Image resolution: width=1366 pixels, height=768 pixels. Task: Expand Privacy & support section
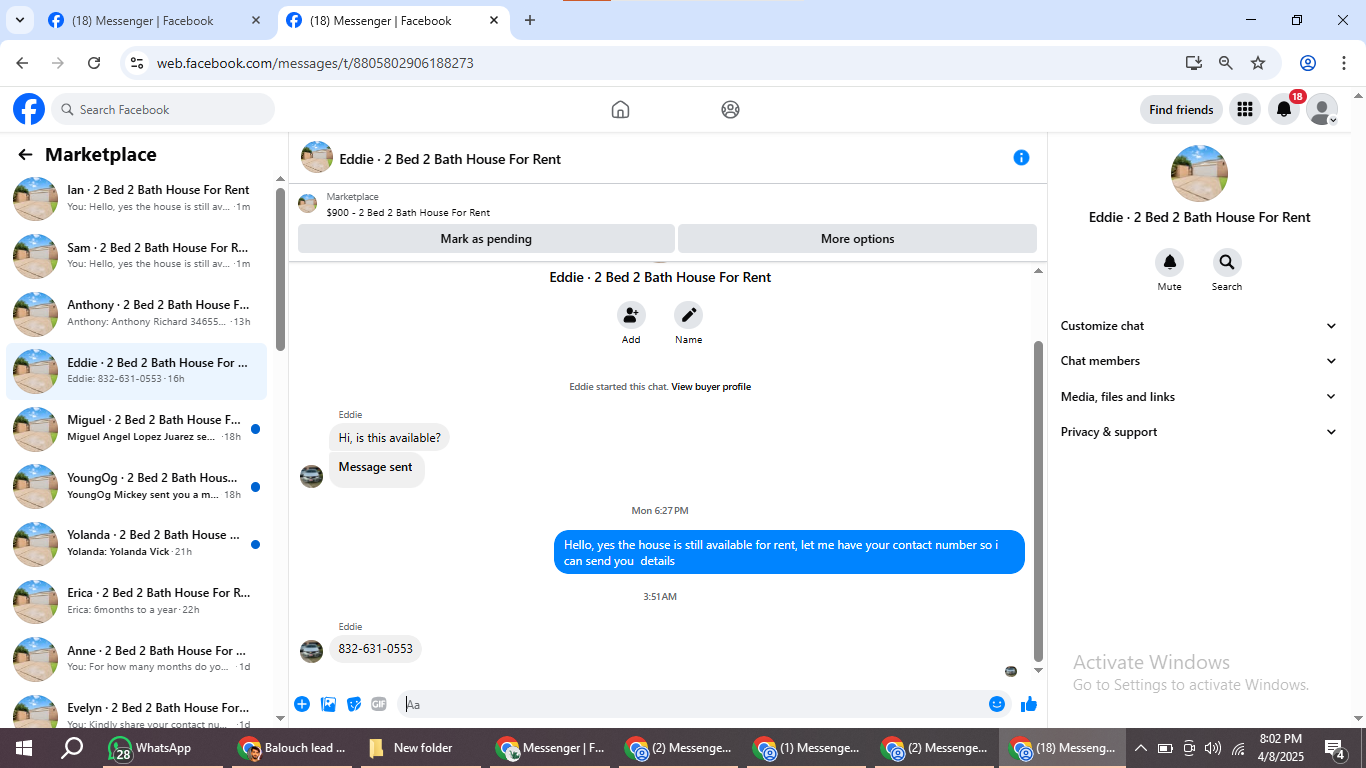[1198, 432]
